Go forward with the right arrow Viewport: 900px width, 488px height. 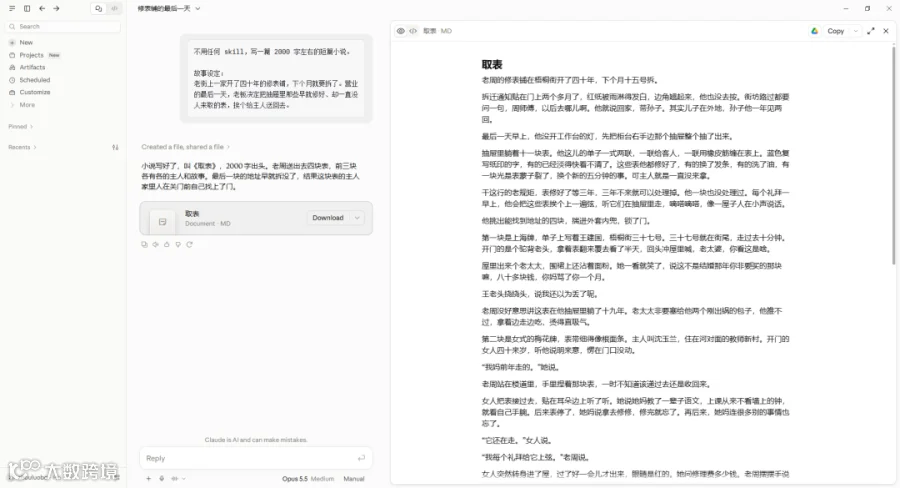[x=56, y=9]
